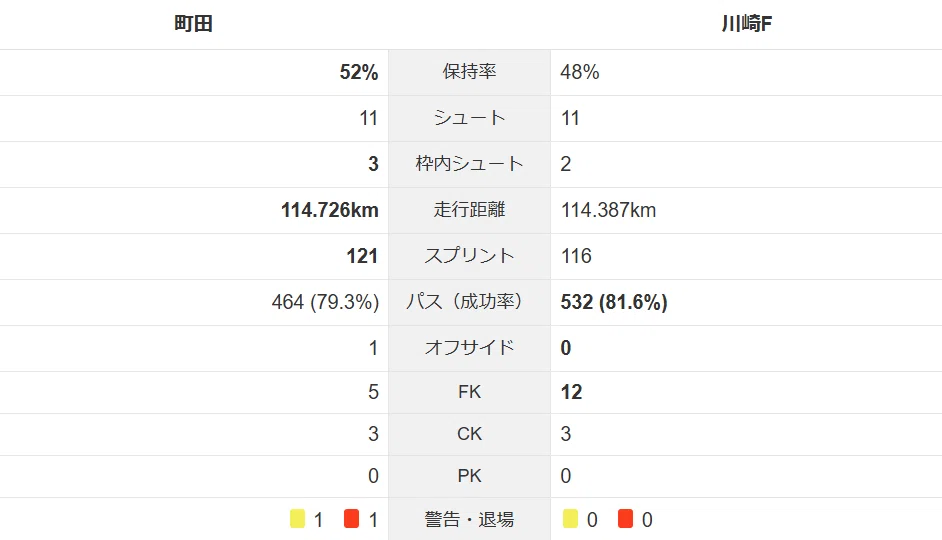The height and width of the screenshot is (540, 942).
Task: Click Kawasaki F's yellow card icon
Action: point(570,518)
